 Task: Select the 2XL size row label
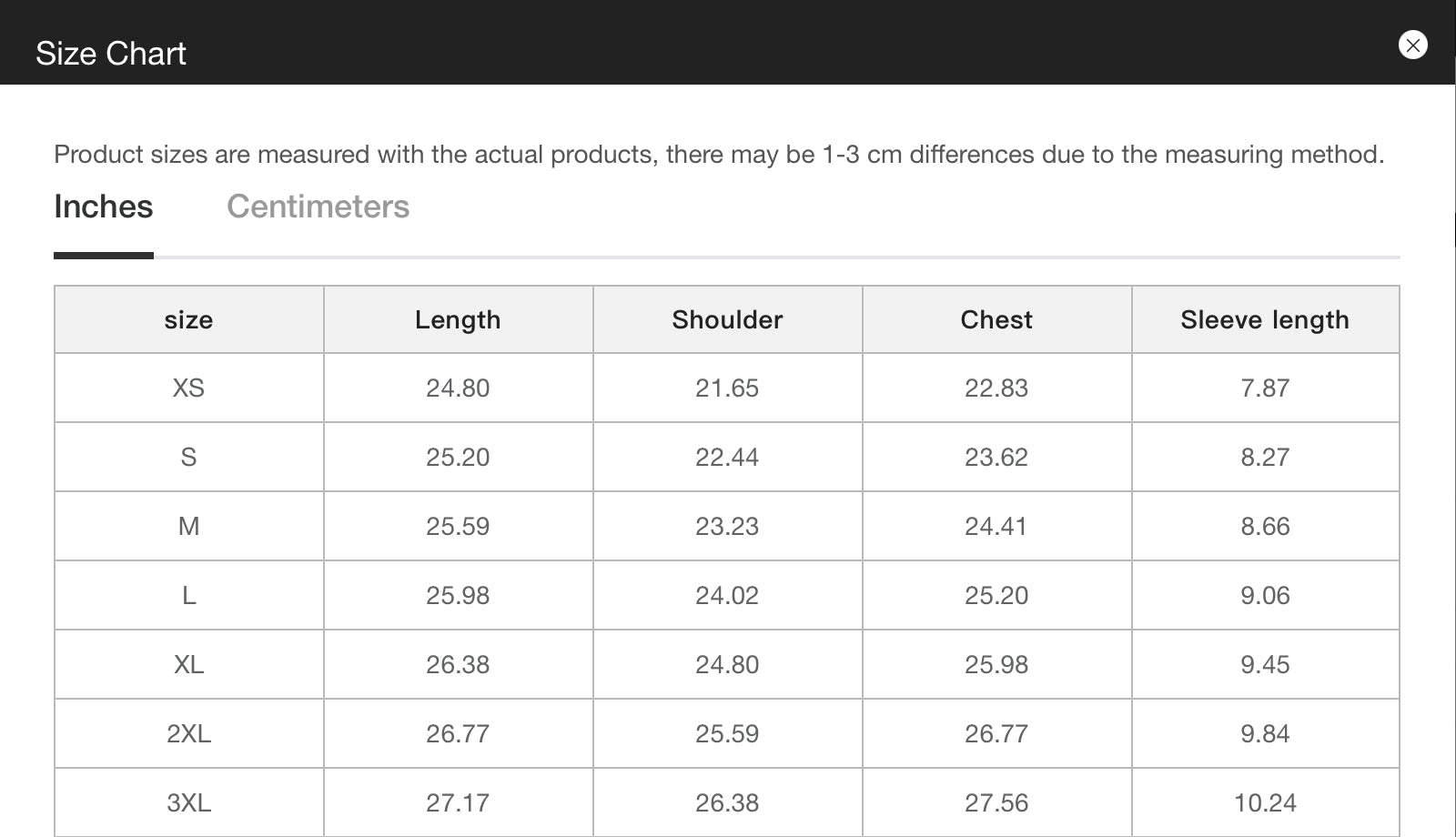click(188, 734)
